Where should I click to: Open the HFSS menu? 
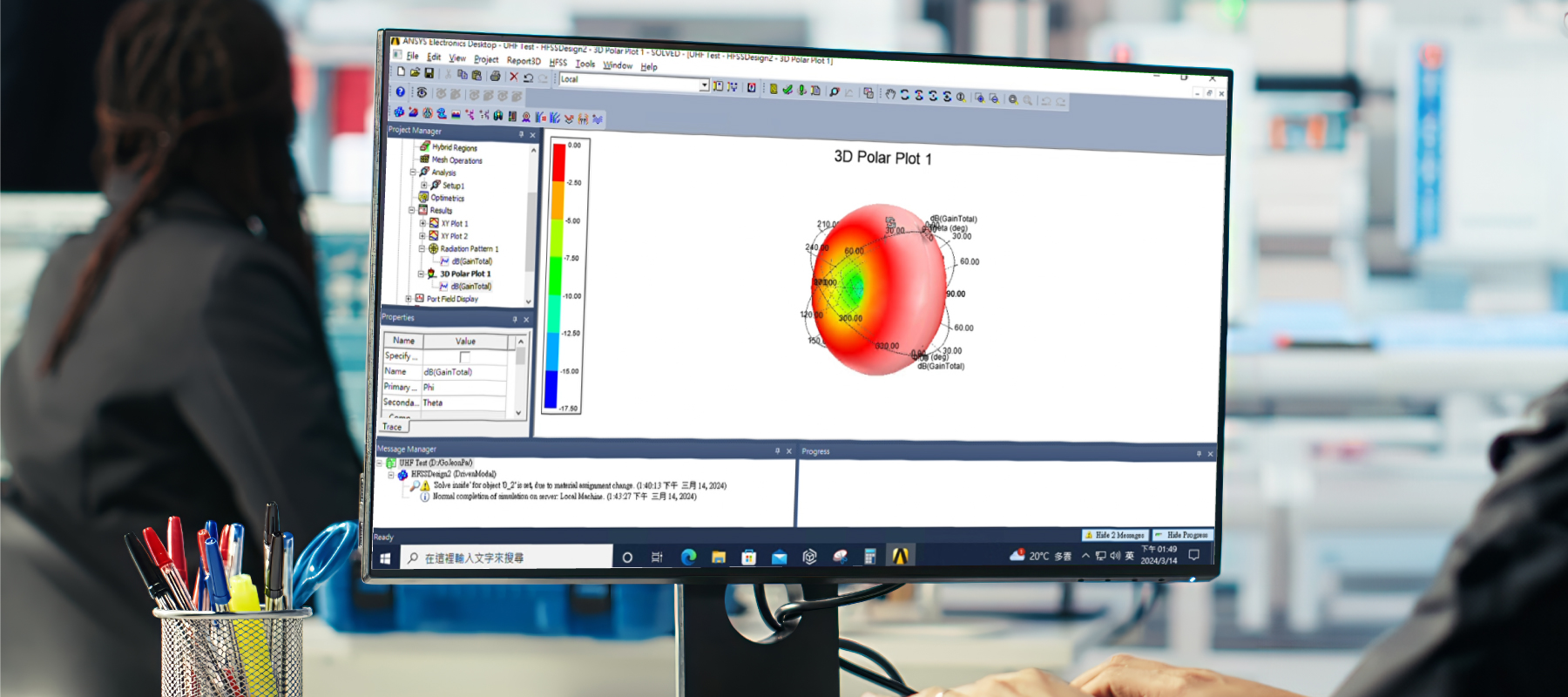pyautogui.click(x=558, y=63)
